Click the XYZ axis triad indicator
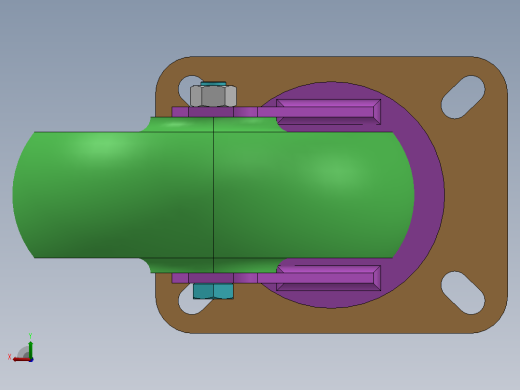The image size is (520, 390). [21, 348]
